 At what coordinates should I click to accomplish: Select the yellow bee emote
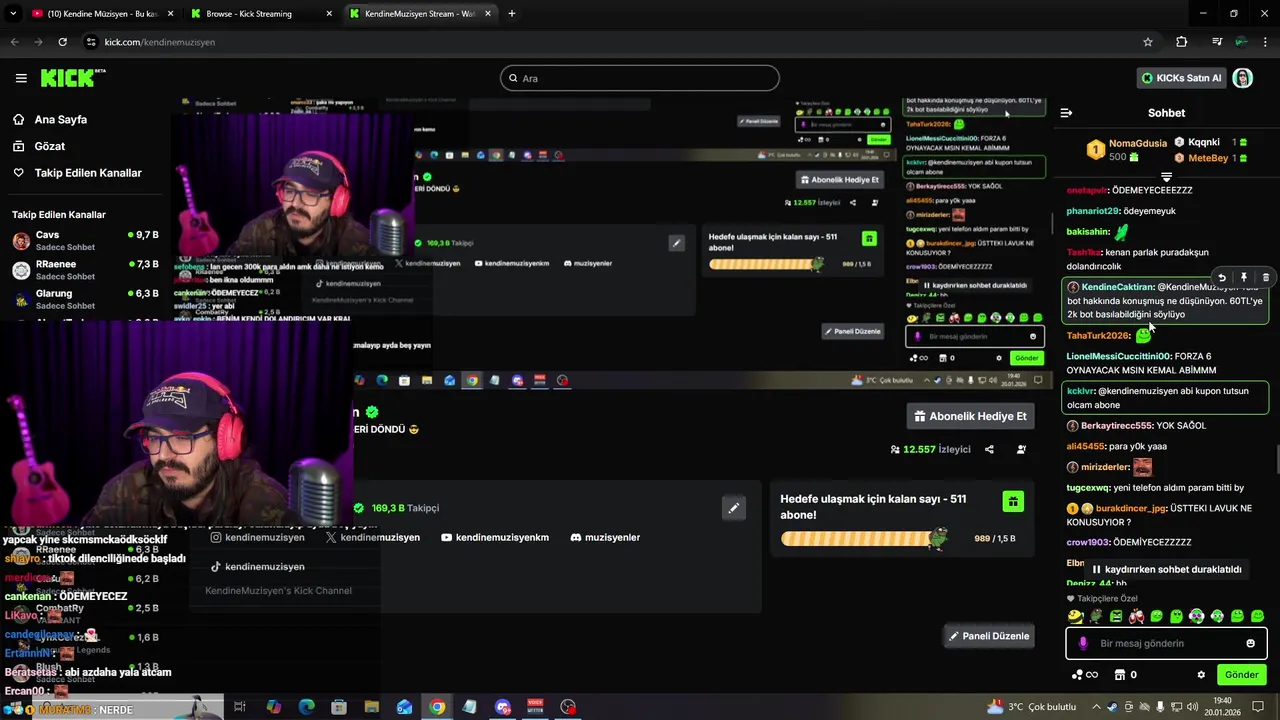[1075, 616]
